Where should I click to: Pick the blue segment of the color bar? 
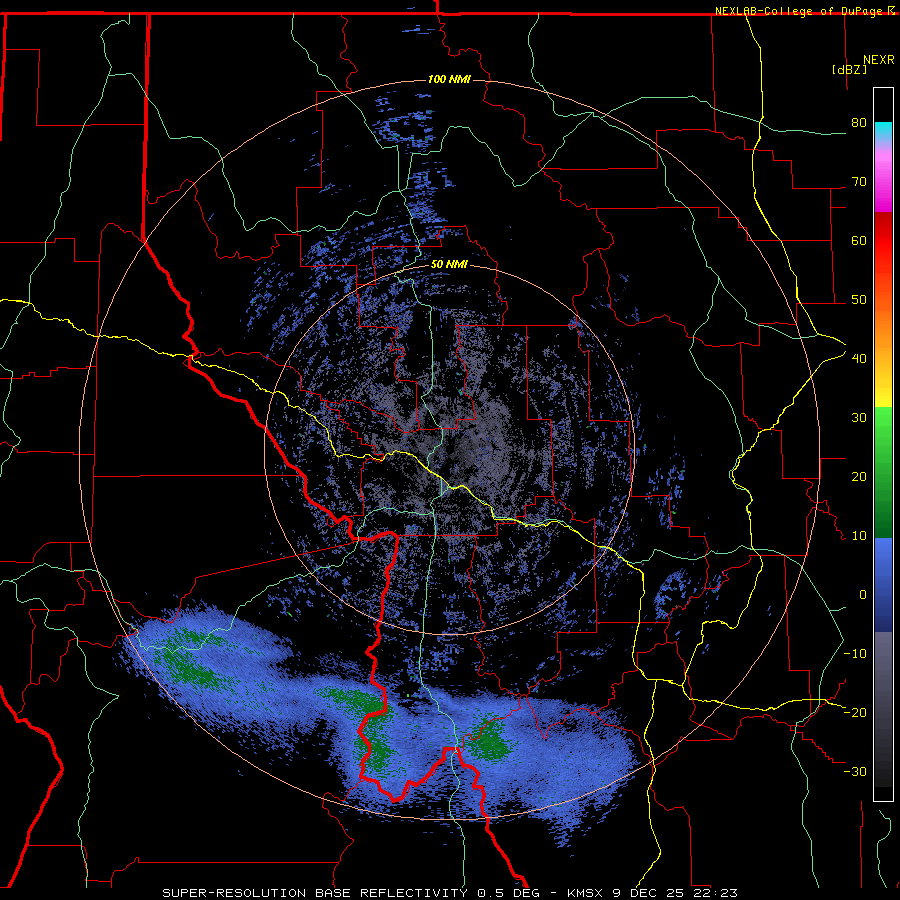click(883, 585)
